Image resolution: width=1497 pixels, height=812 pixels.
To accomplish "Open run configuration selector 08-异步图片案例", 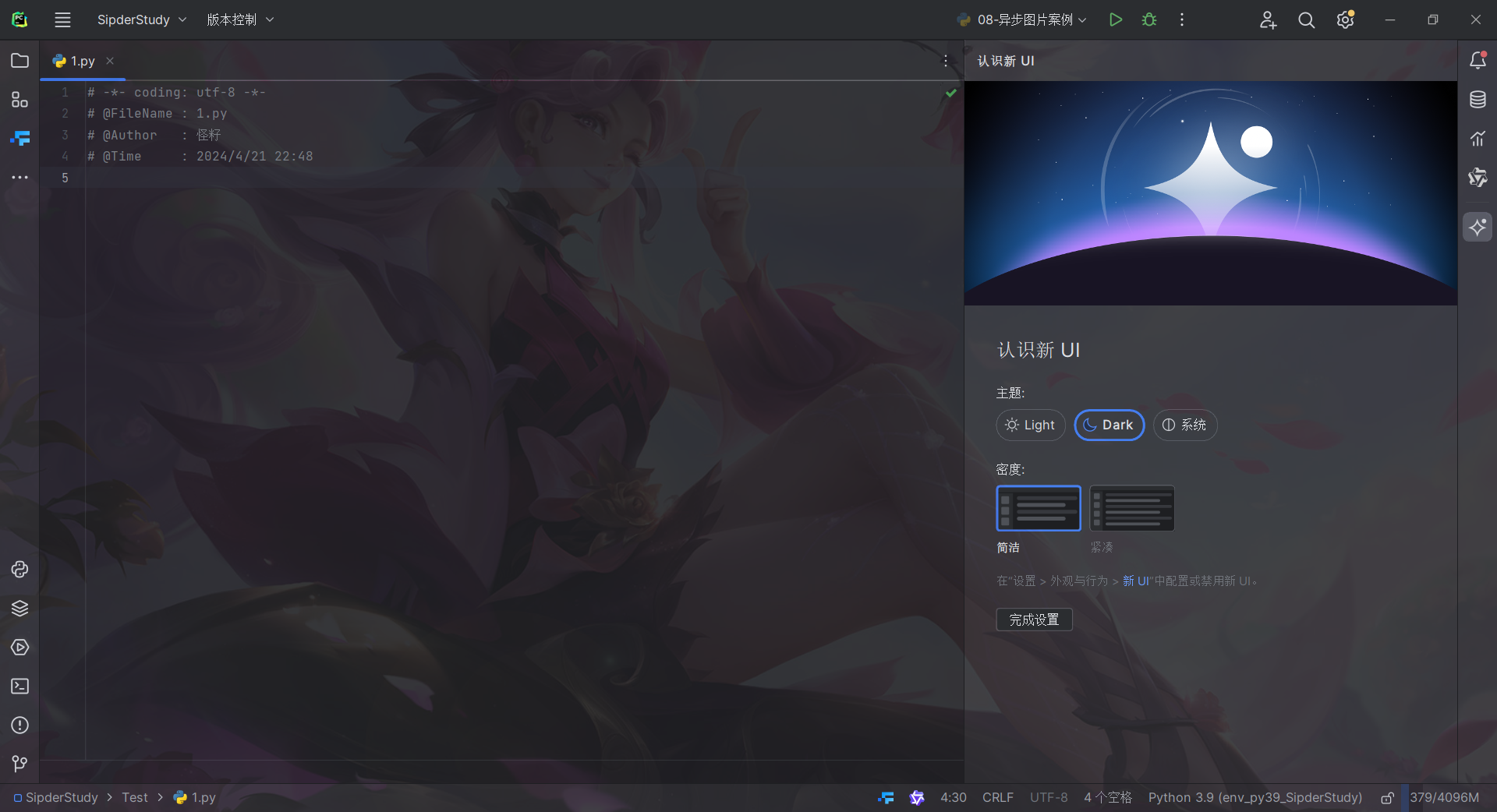I will (1022, 19).
